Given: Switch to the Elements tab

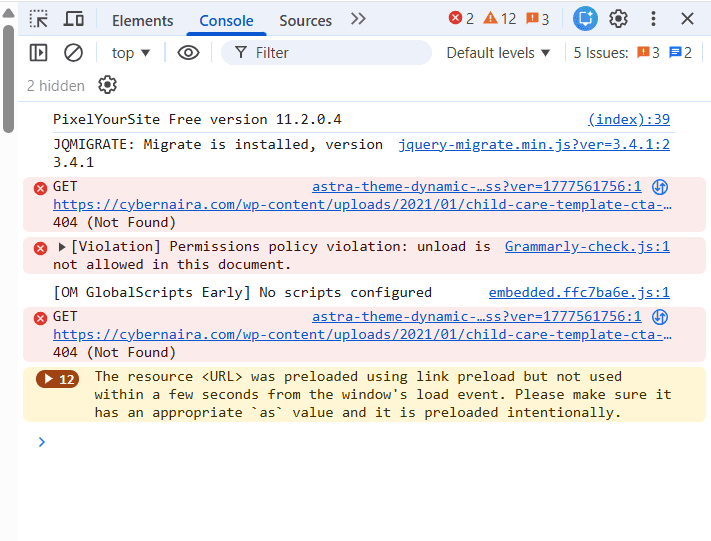Looking at the screenshot, I should 142,20.
